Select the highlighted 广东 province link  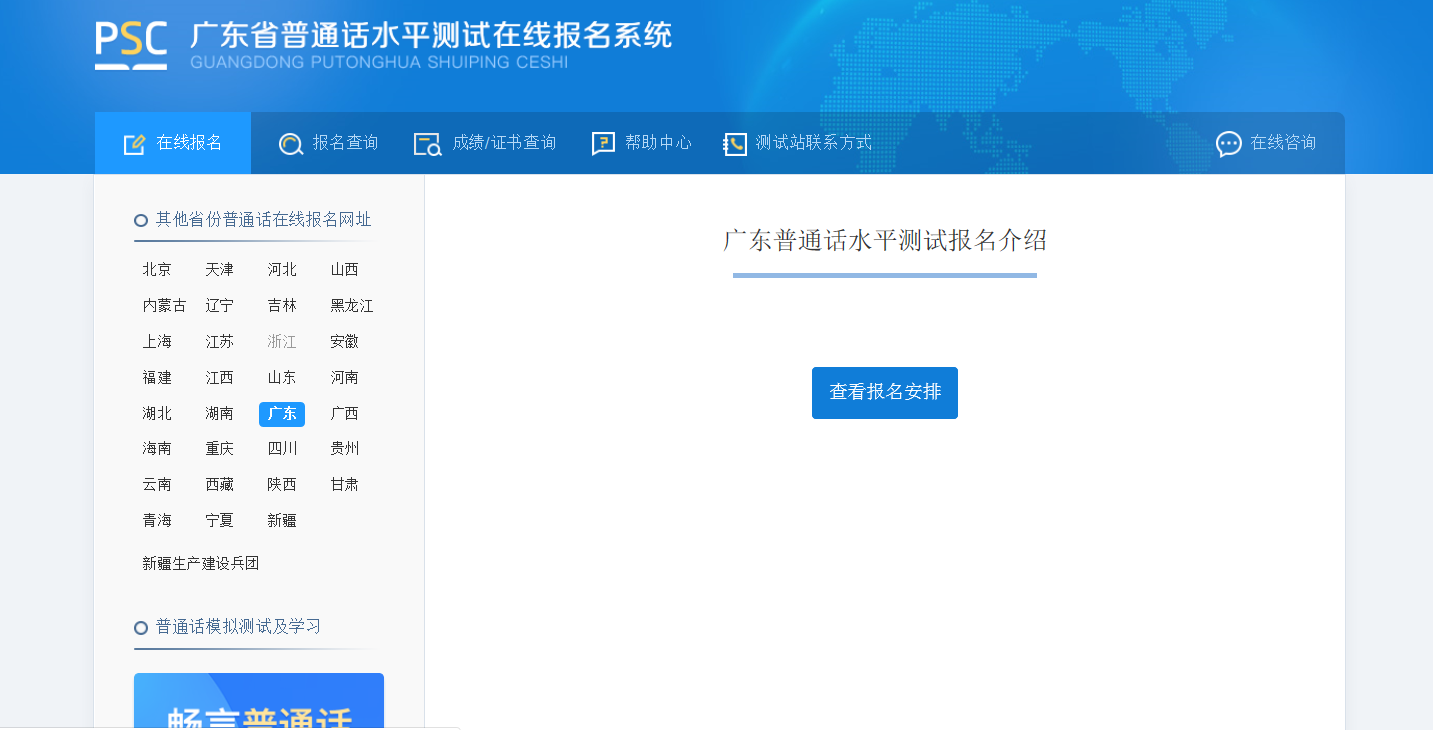[282, 414]
